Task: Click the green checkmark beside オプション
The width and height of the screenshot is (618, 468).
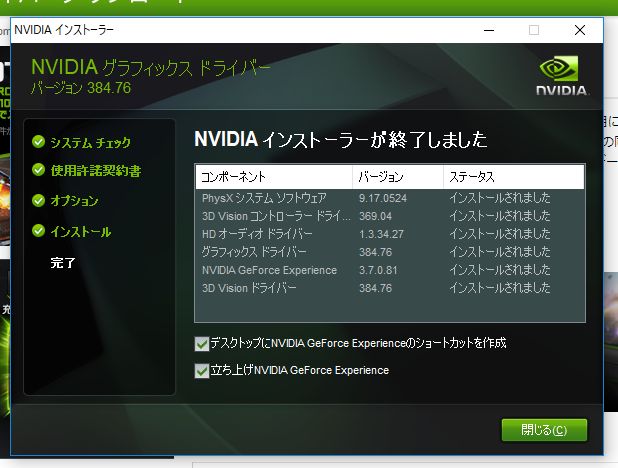Action: pos(39,200)
